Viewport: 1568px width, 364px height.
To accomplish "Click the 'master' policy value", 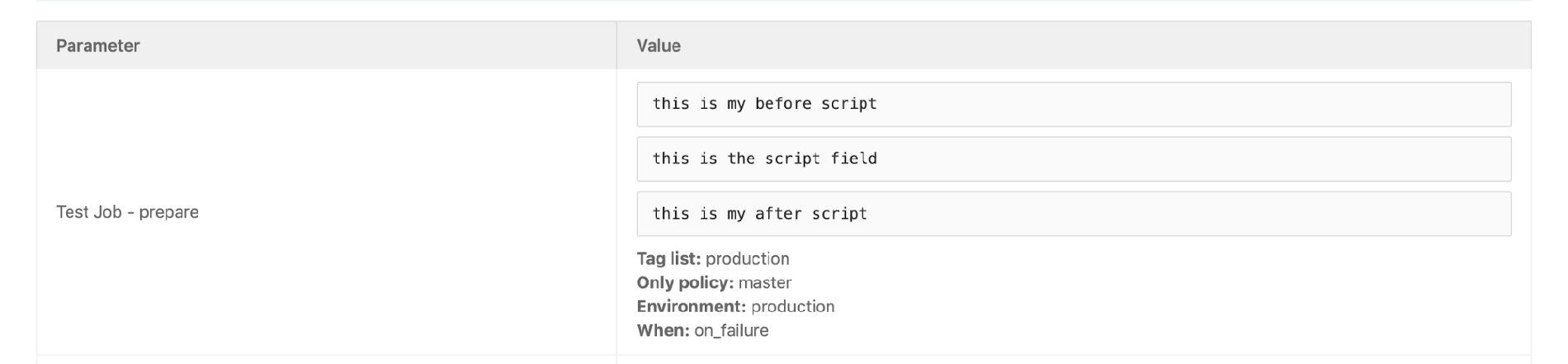I will tap(765, 282).
